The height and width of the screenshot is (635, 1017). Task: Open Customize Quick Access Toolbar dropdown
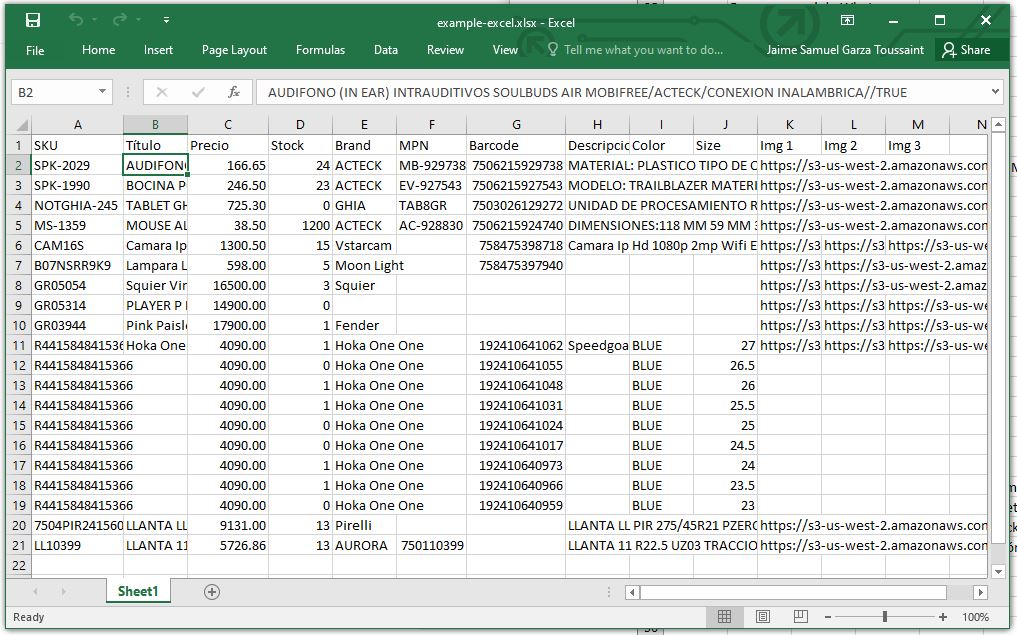tap(167, 21)
